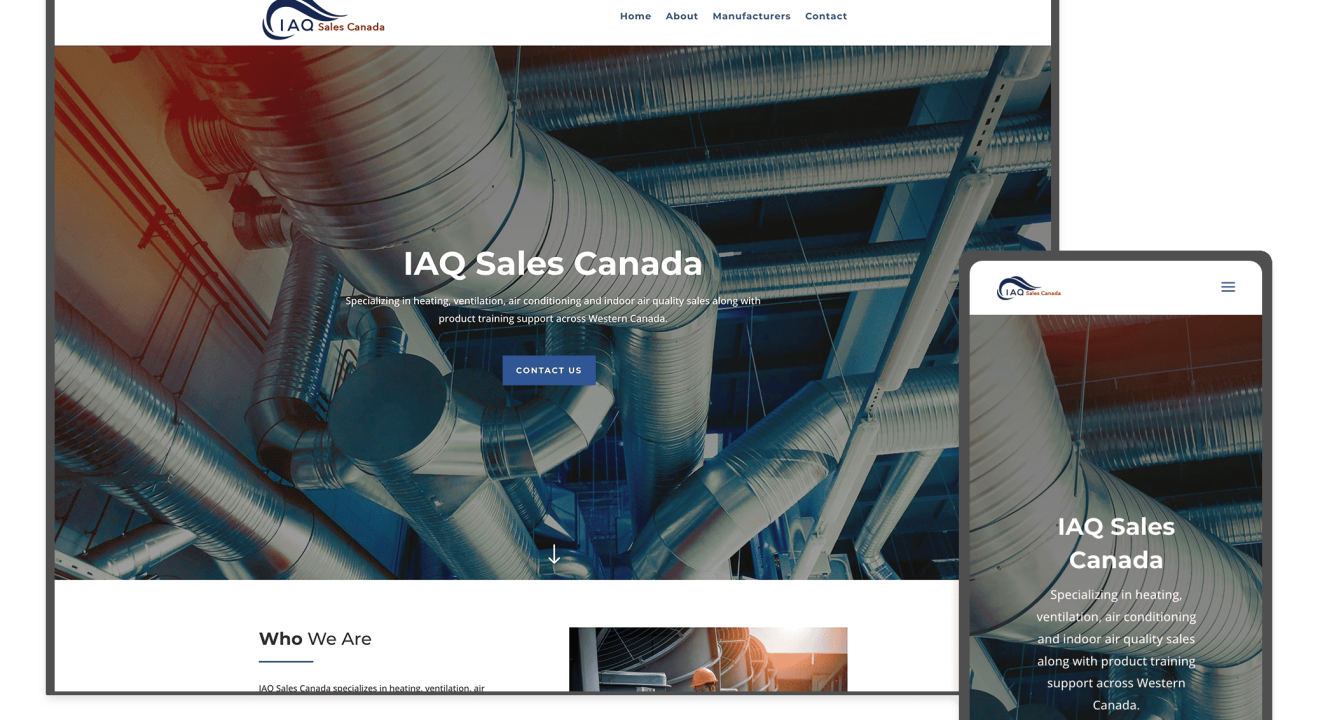Click the desktop hero tagline paragraph
Screen dimensions: 1320x720
[553, 309]
